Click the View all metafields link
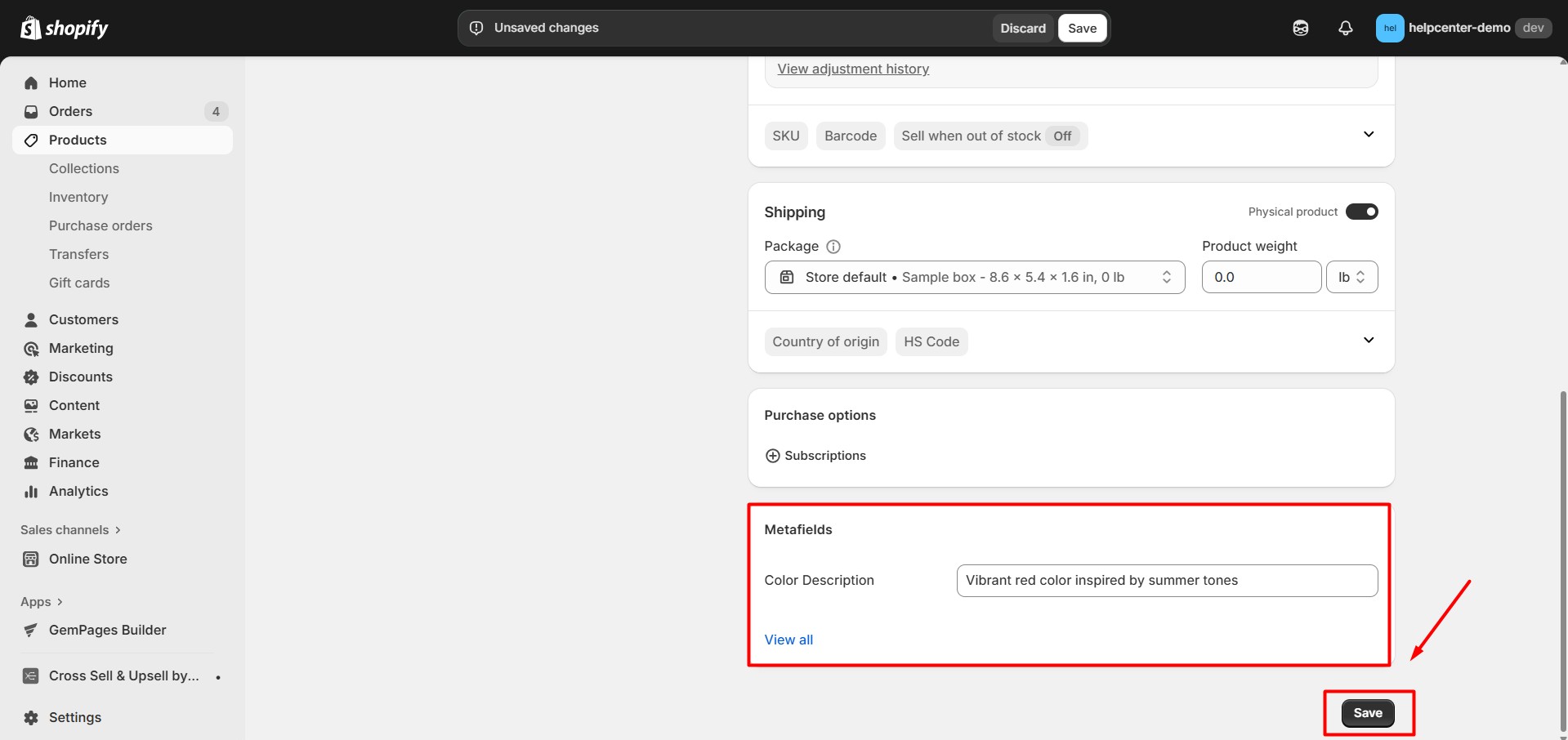 pos(788,640)
